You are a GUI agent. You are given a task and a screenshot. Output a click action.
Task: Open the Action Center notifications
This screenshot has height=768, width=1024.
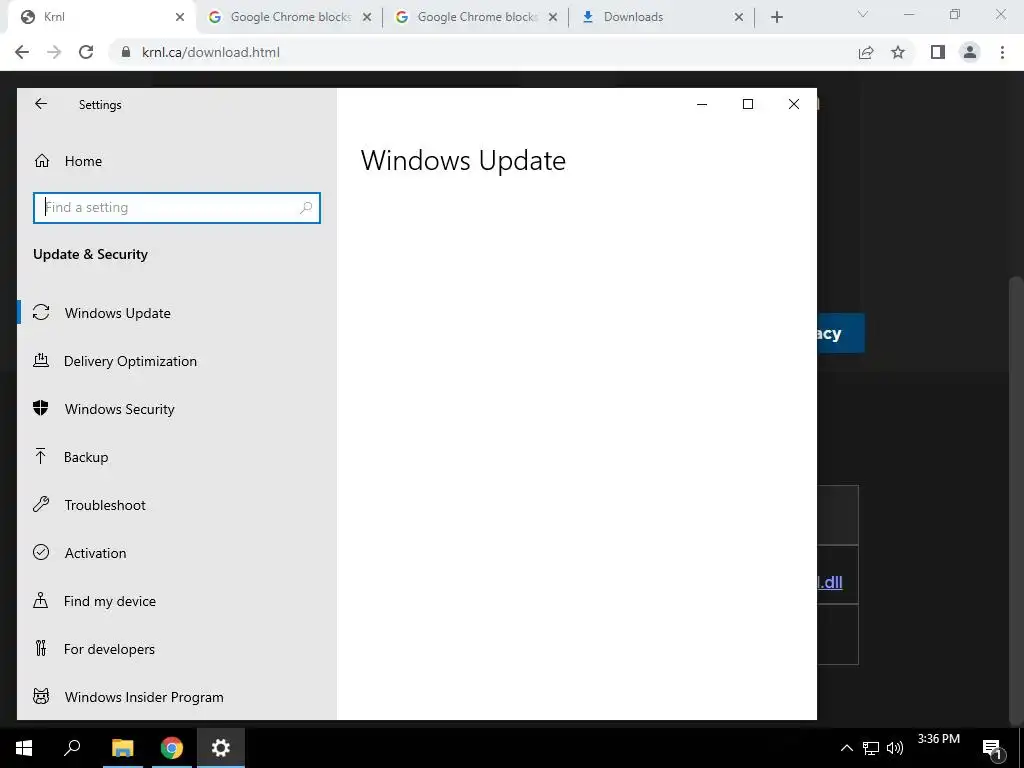[x=993, y=748]
